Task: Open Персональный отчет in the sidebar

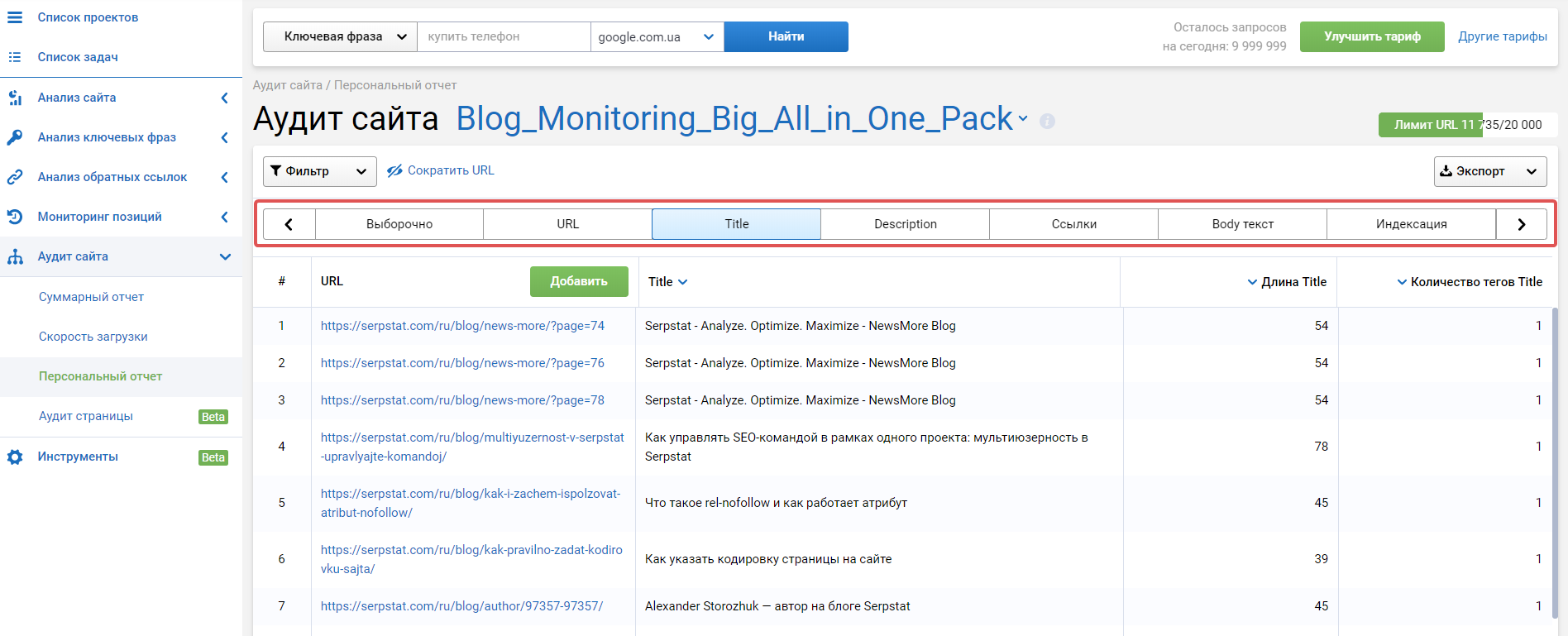Action: 101,376
